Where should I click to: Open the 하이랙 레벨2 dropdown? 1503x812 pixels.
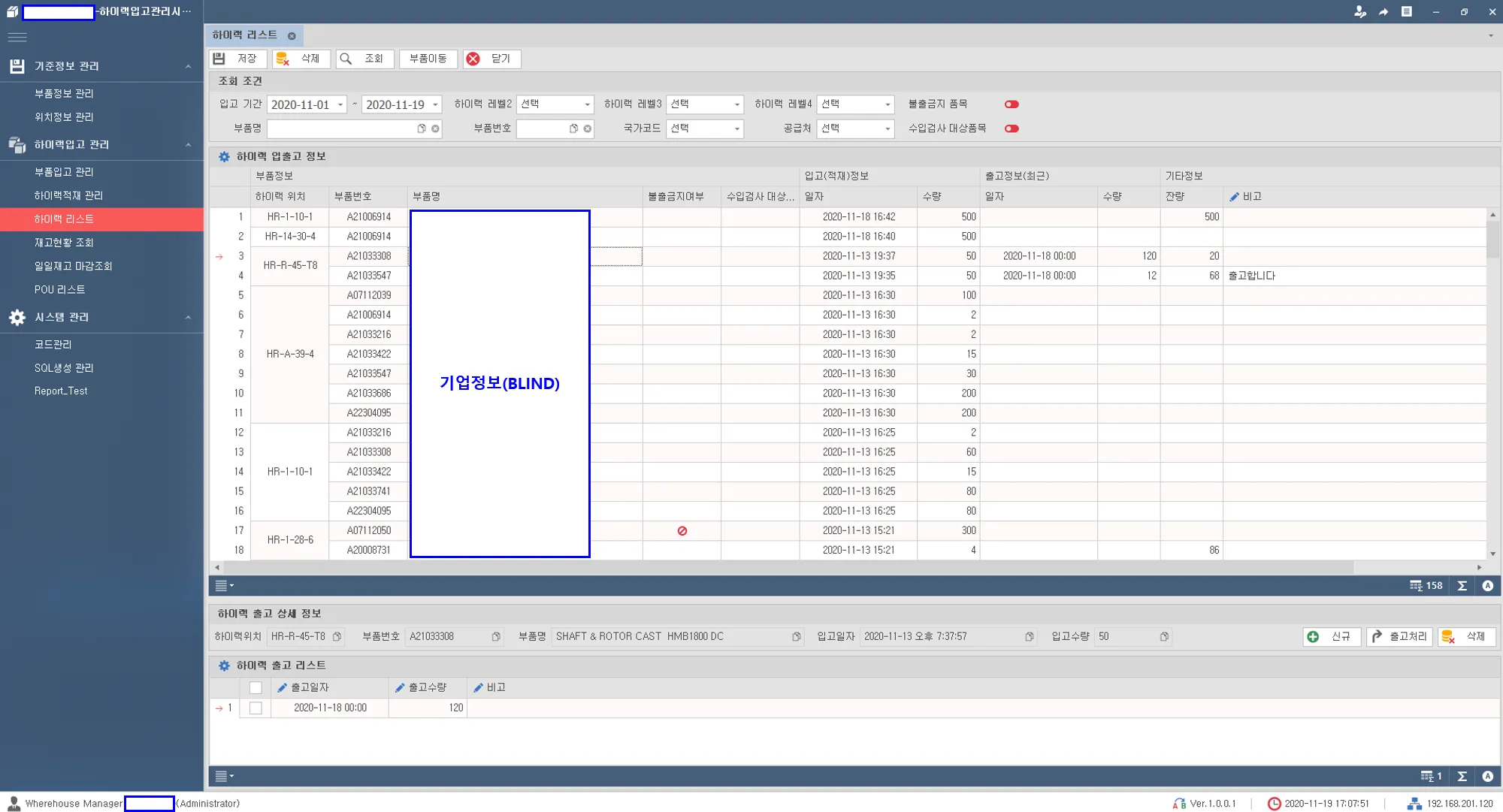[587, 104]
